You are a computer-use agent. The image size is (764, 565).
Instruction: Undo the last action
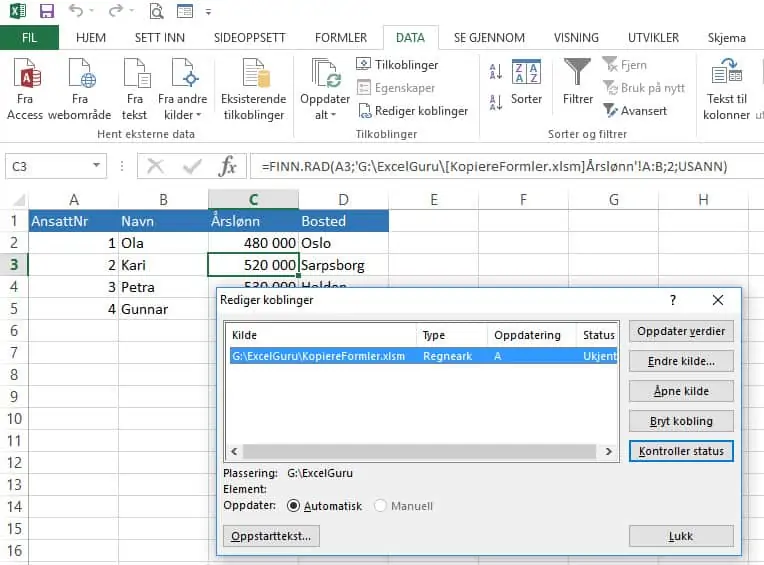(76, 10)
